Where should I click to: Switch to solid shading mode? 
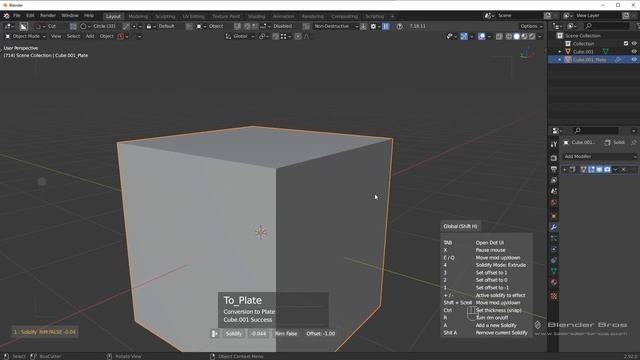[x=516, y=36]
